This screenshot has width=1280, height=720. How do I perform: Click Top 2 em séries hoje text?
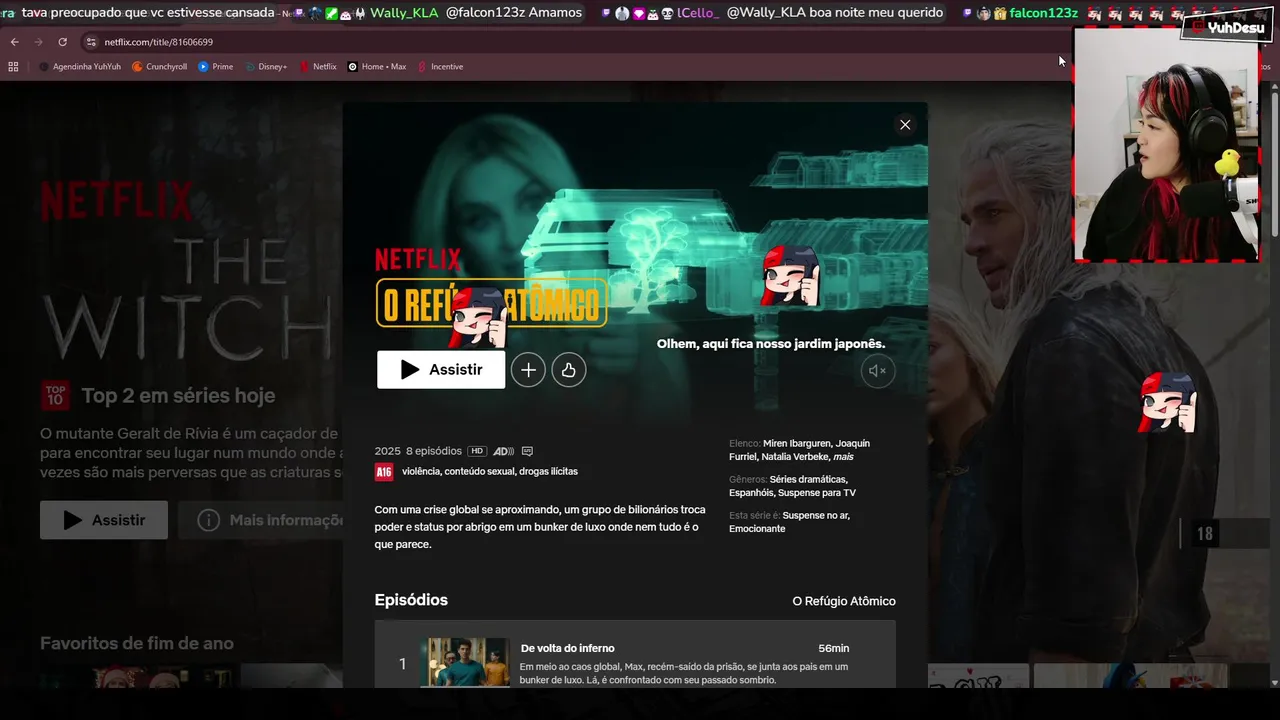point(178,396)
